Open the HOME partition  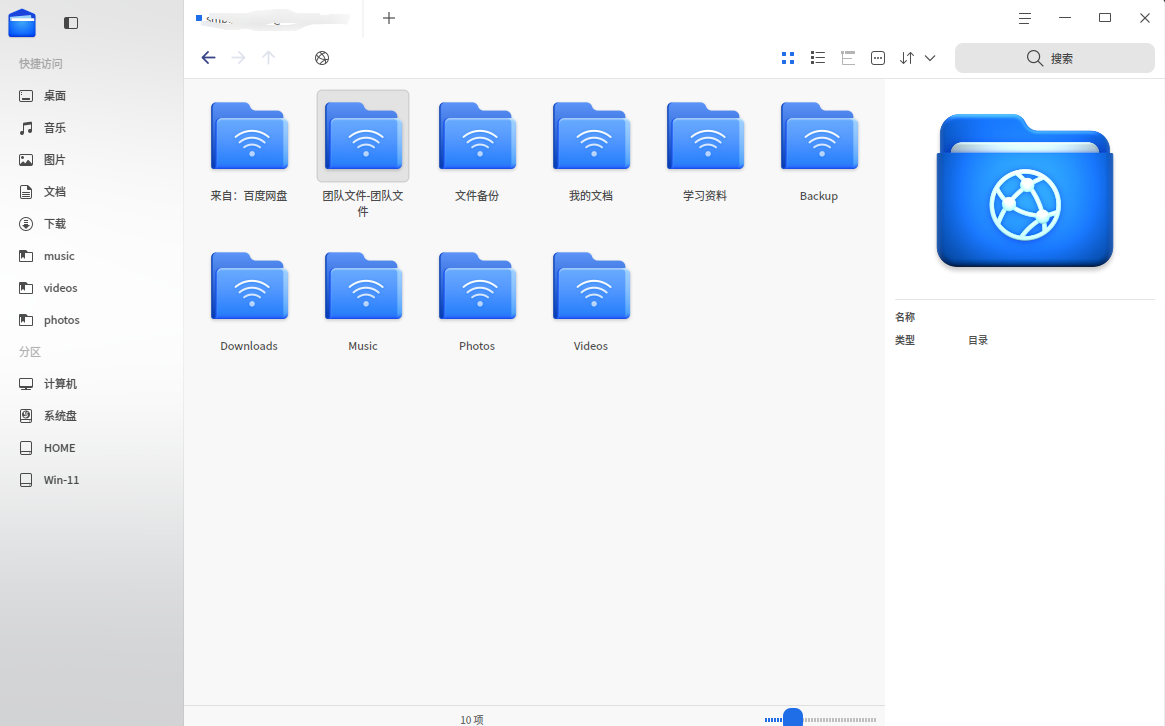91,448
